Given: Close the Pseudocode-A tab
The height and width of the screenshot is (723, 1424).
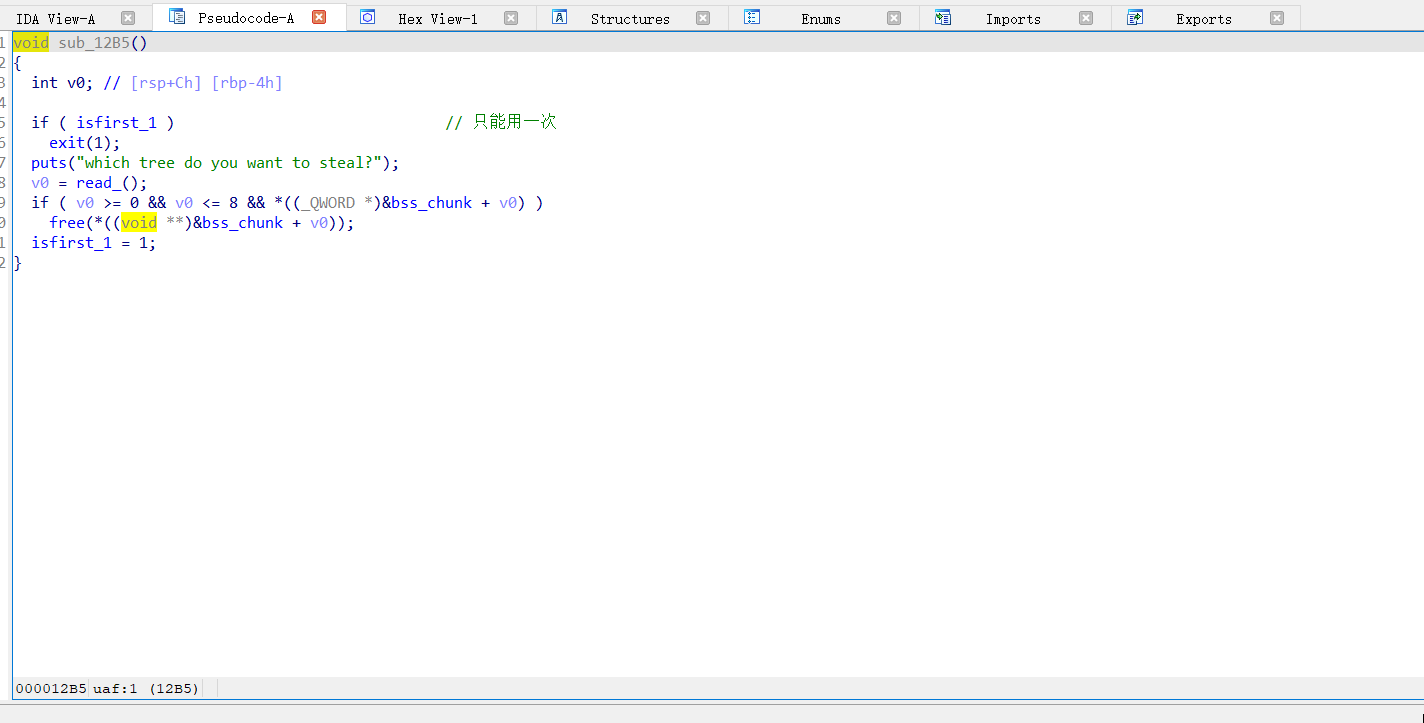Looking at the screenshot, I should [319, 17].
